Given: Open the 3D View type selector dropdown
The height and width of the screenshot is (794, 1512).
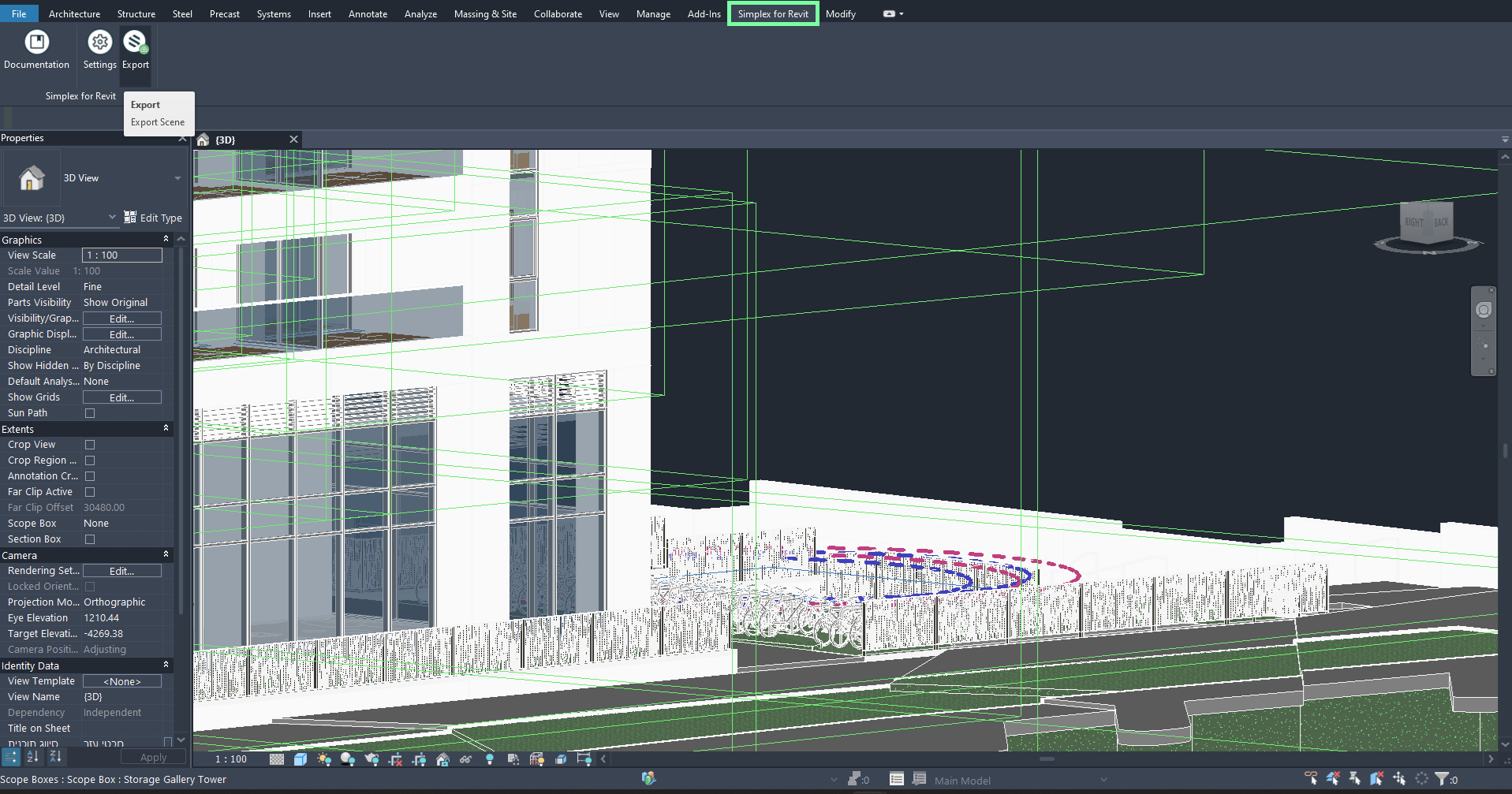Looking at the screenshot, I should tap(177, 178).
